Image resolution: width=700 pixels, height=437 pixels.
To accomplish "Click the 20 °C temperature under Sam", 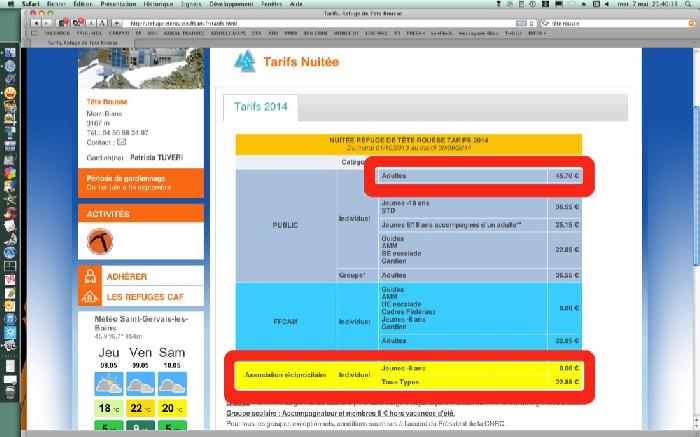I will [172, 408].
